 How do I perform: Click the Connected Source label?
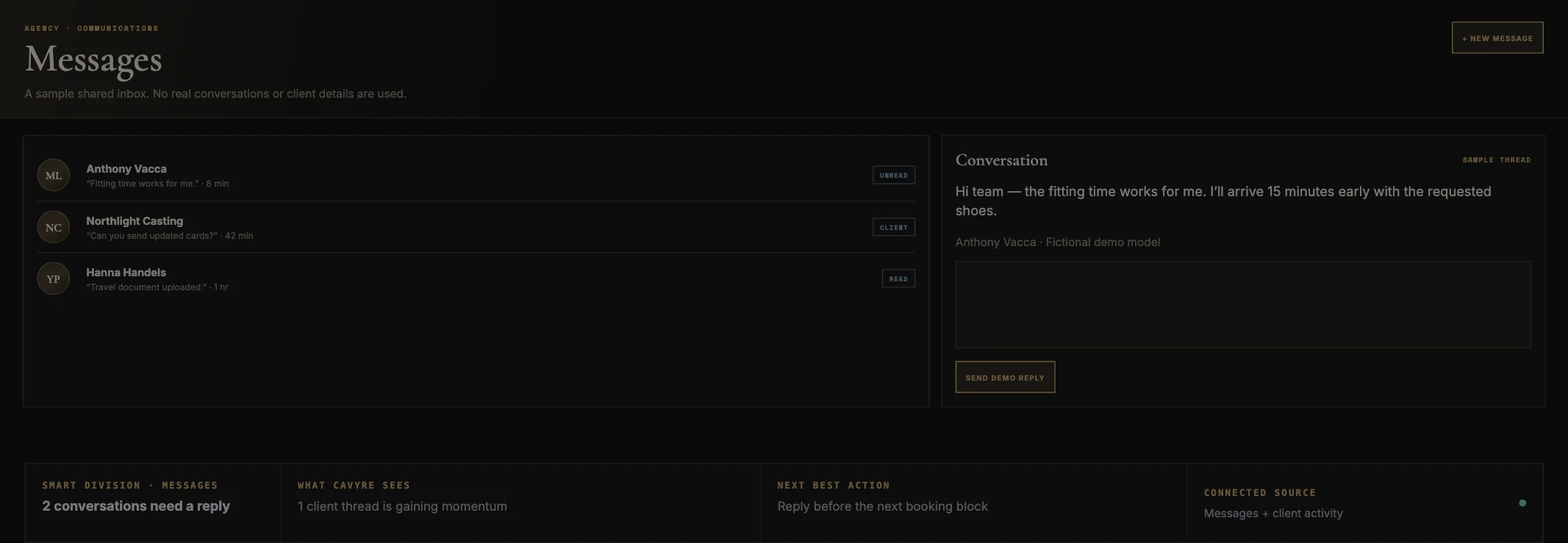(1260, 493)
